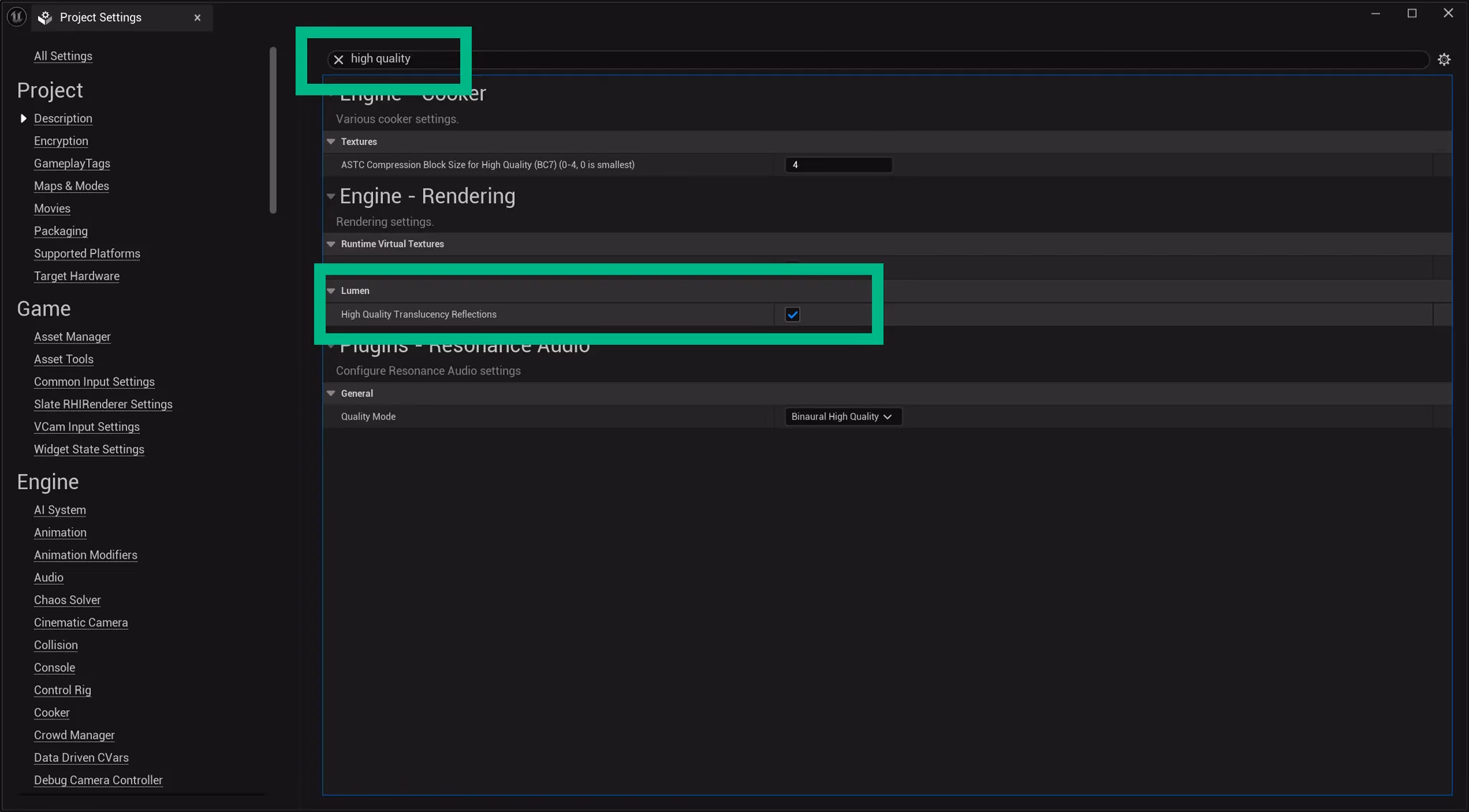Viewport: 1469px width, 812px height.
Task: Open the search settings gear icon
Action: tap(1444, 60)
